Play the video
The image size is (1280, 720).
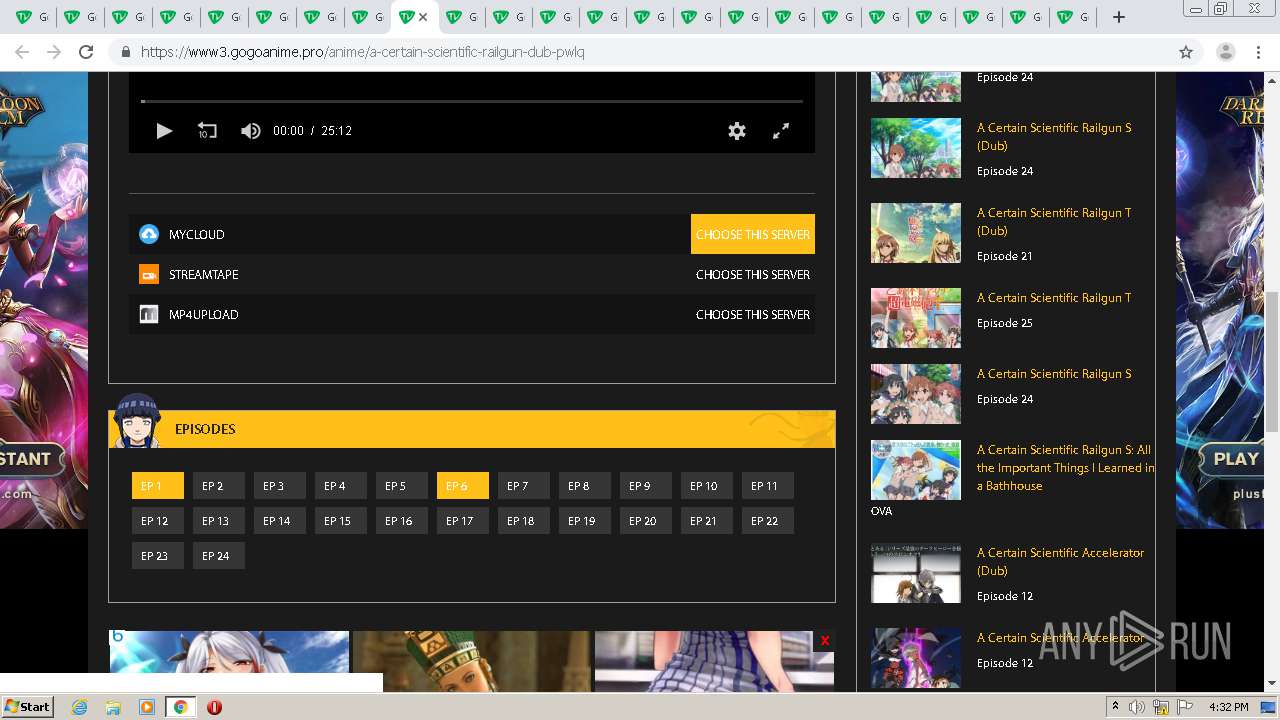[164, 131]
